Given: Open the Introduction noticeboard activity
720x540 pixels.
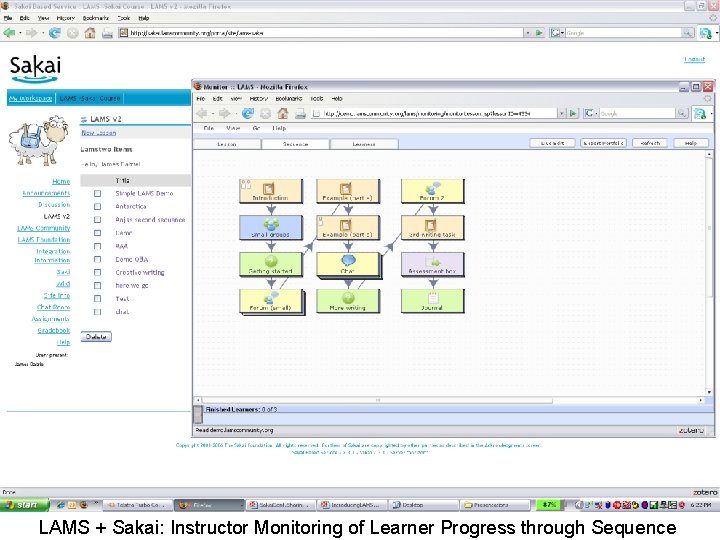Looking at the screenshot, I should [270, 191].
